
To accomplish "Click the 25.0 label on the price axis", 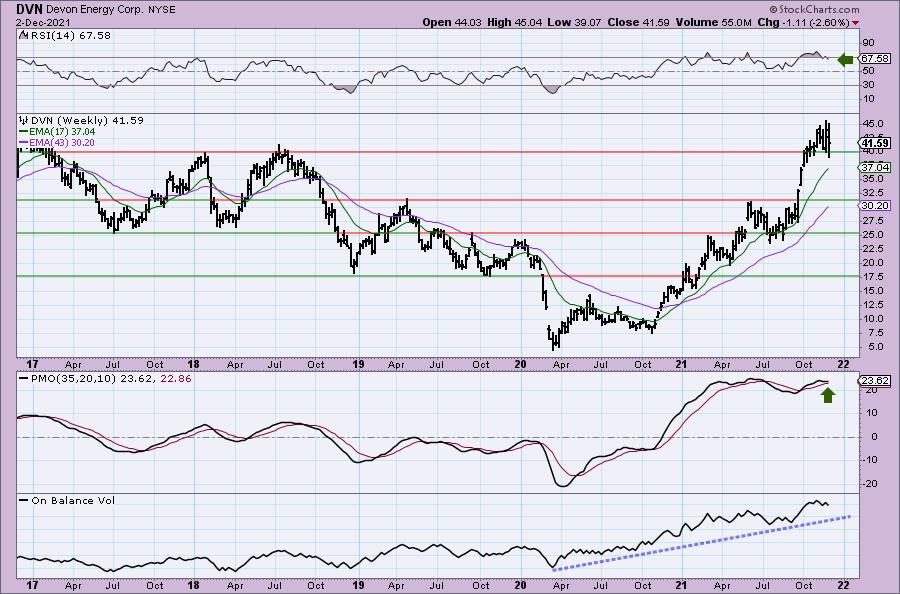I will pos(872,235).
